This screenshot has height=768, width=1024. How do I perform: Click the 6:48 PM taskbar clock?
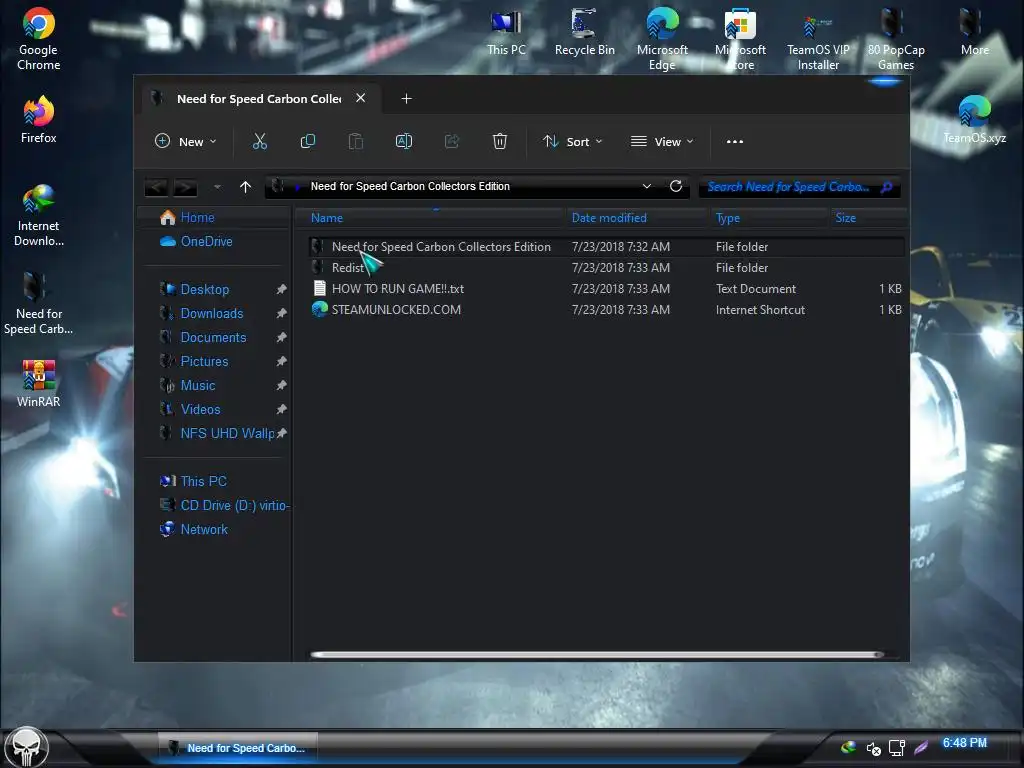pyautogui.click(x=965, y=743)
